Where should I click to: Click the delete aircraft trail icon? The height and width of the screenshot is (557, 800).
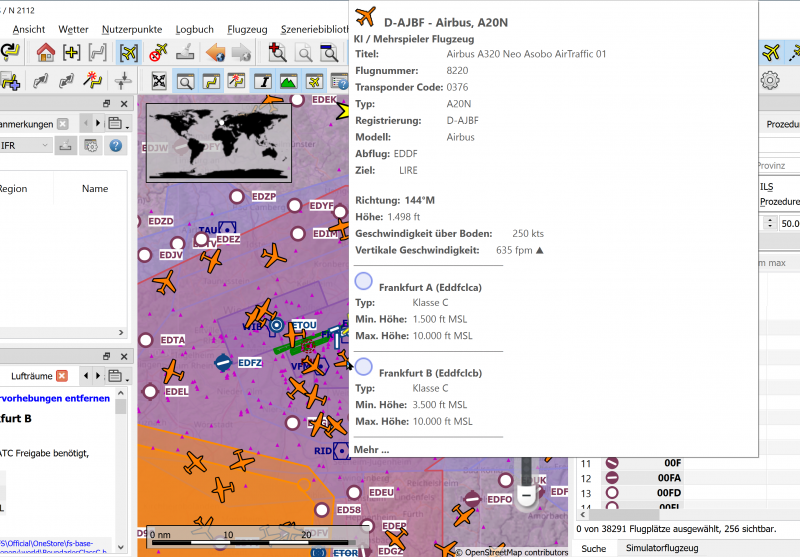tap(158, 52)
